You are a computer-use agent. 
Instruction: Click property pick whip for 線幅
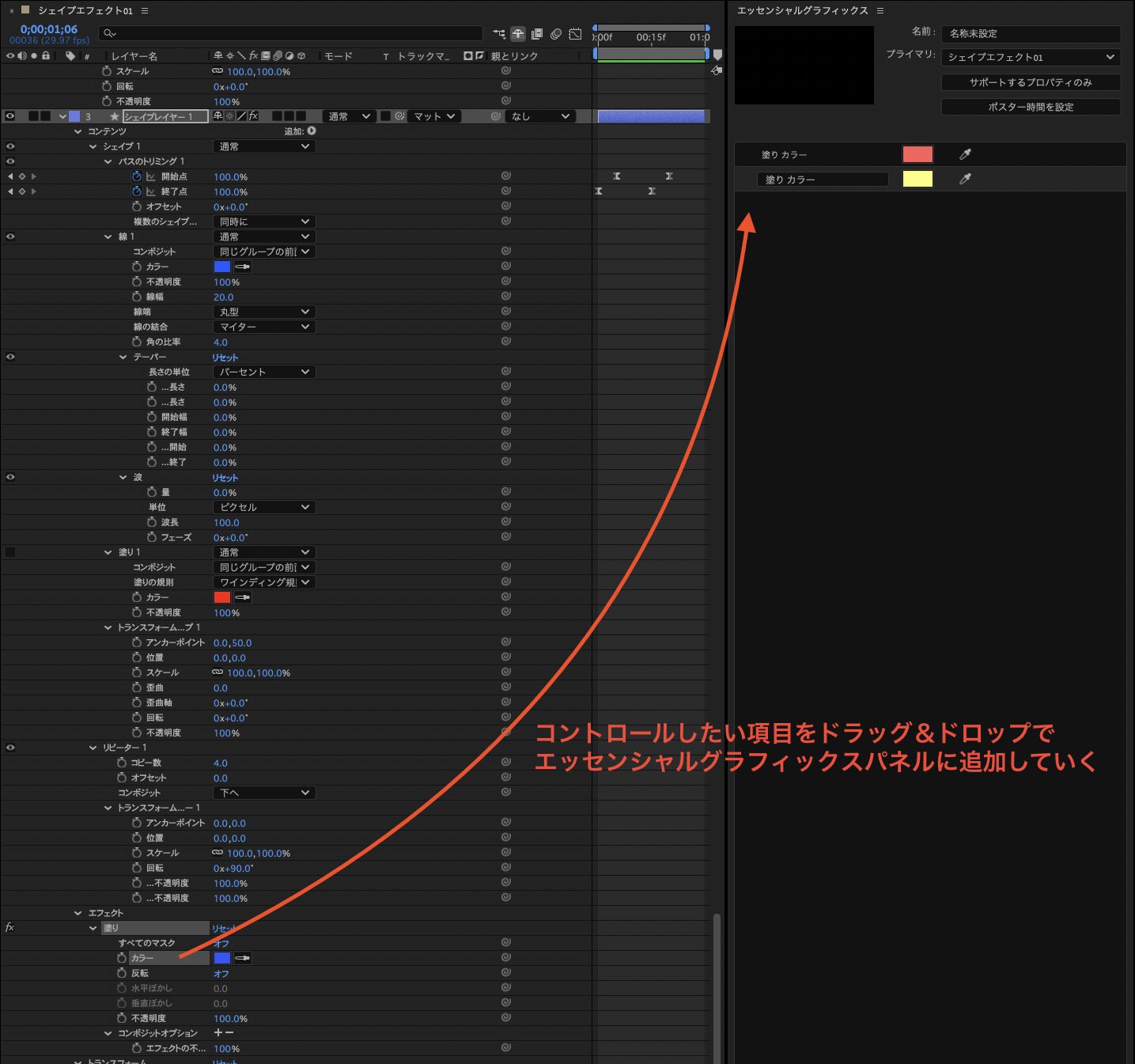[x=506, y=297]
